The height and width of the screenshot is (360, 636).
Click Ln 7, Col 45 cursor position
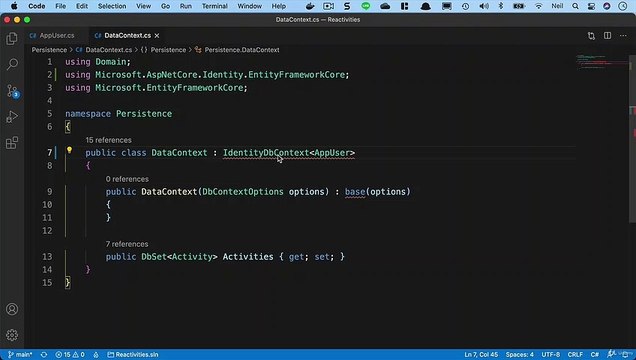point(481,354)
